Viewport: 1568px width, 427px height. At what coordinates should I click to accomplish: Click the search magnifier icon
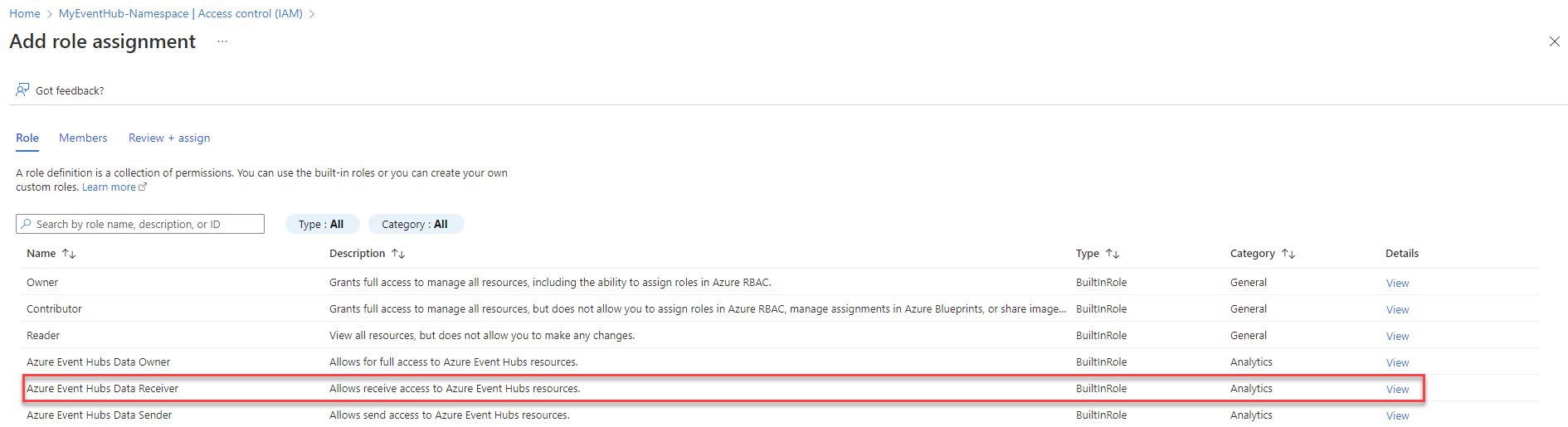(x=27, y=224)
